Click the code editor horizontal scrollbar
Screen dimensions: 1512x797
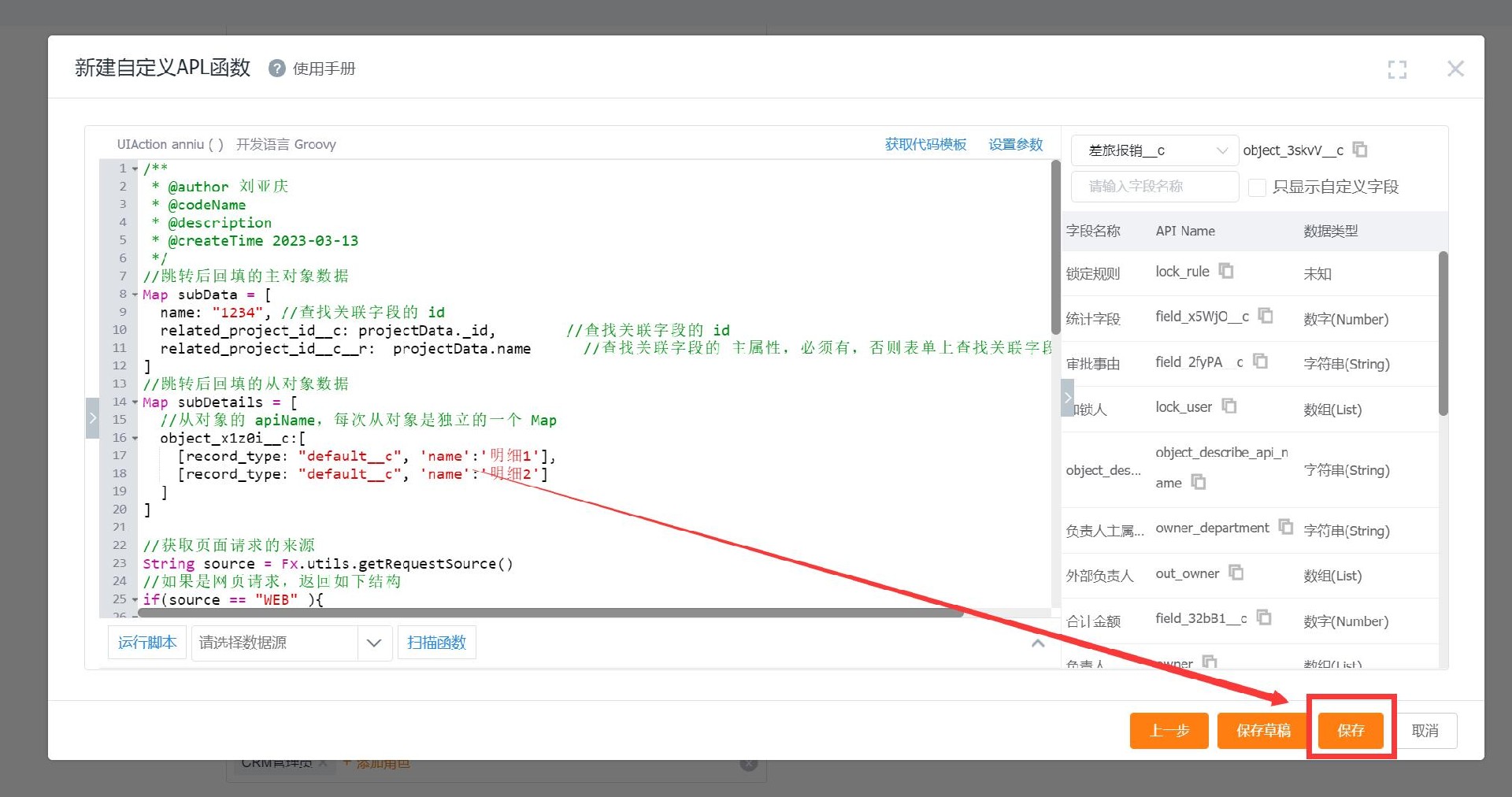(551, 612)
